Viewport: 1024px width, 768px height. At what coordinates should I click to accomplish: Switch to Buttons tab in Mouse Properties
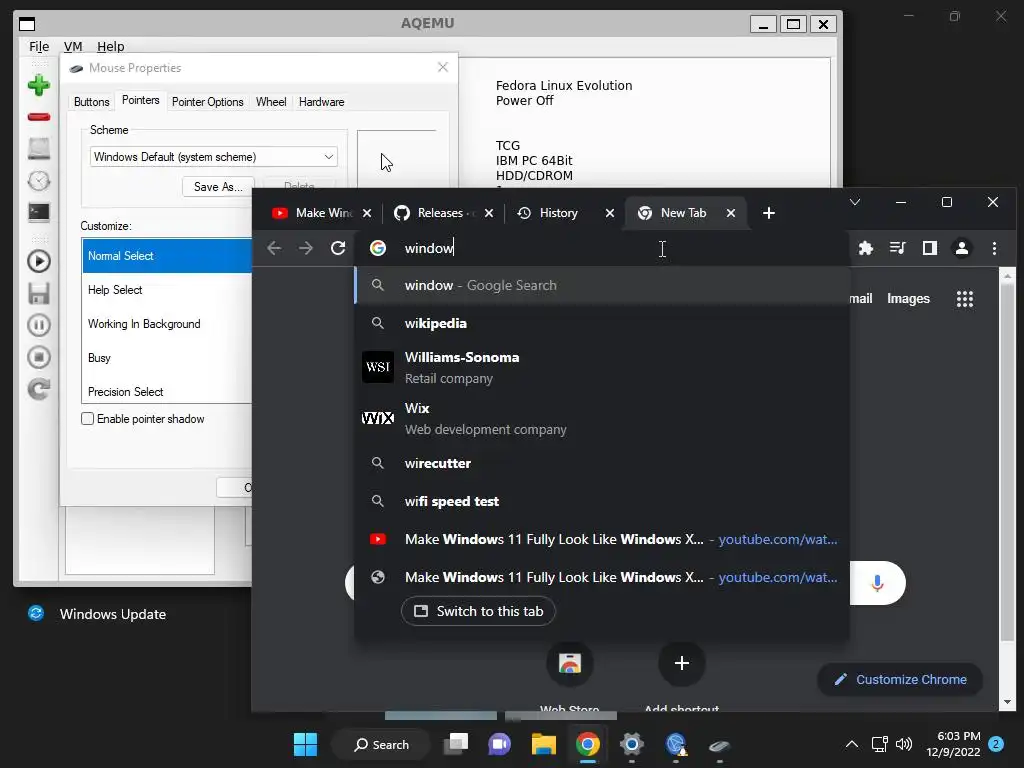pos(91,102)
